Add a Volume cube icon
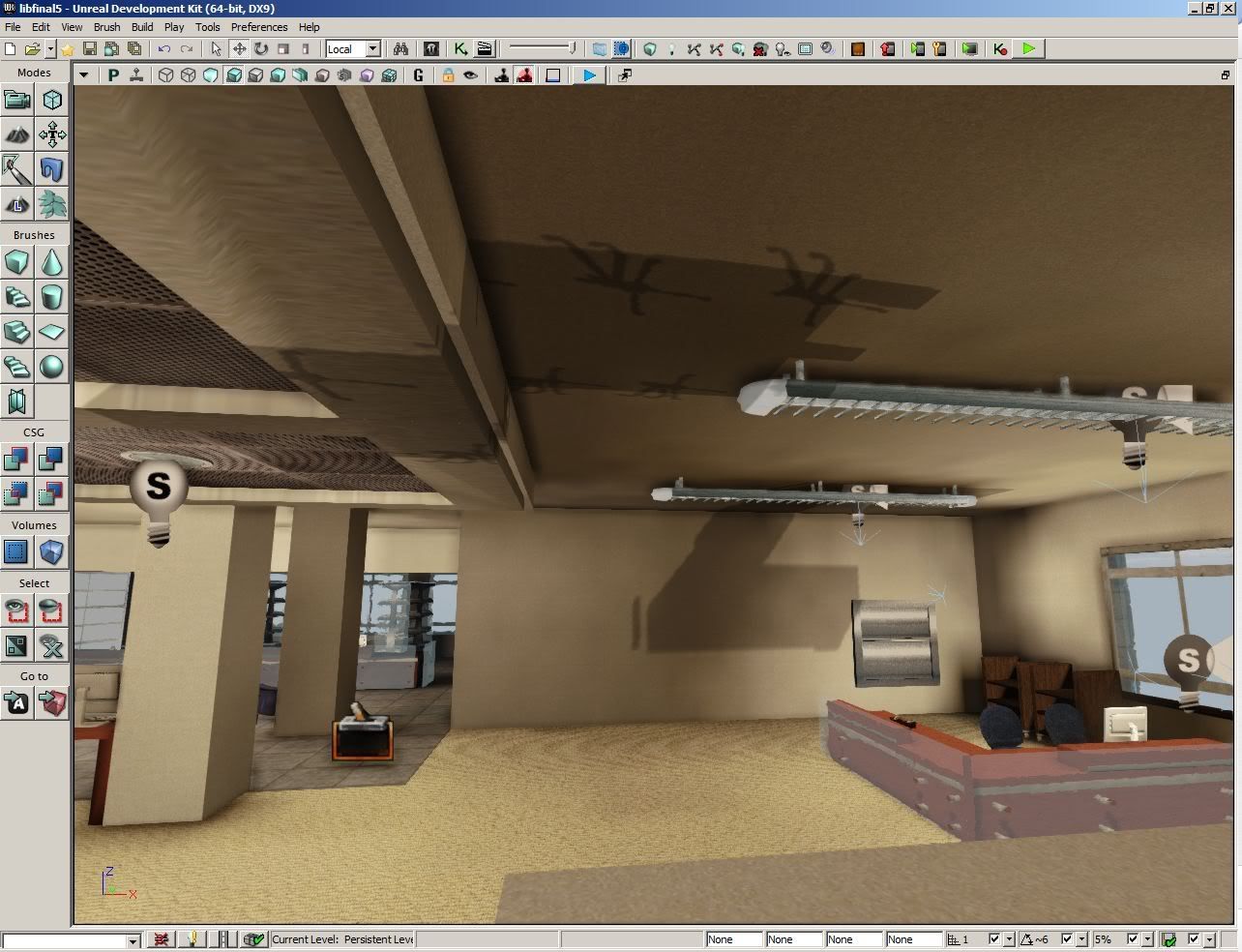 coord(51,551)
